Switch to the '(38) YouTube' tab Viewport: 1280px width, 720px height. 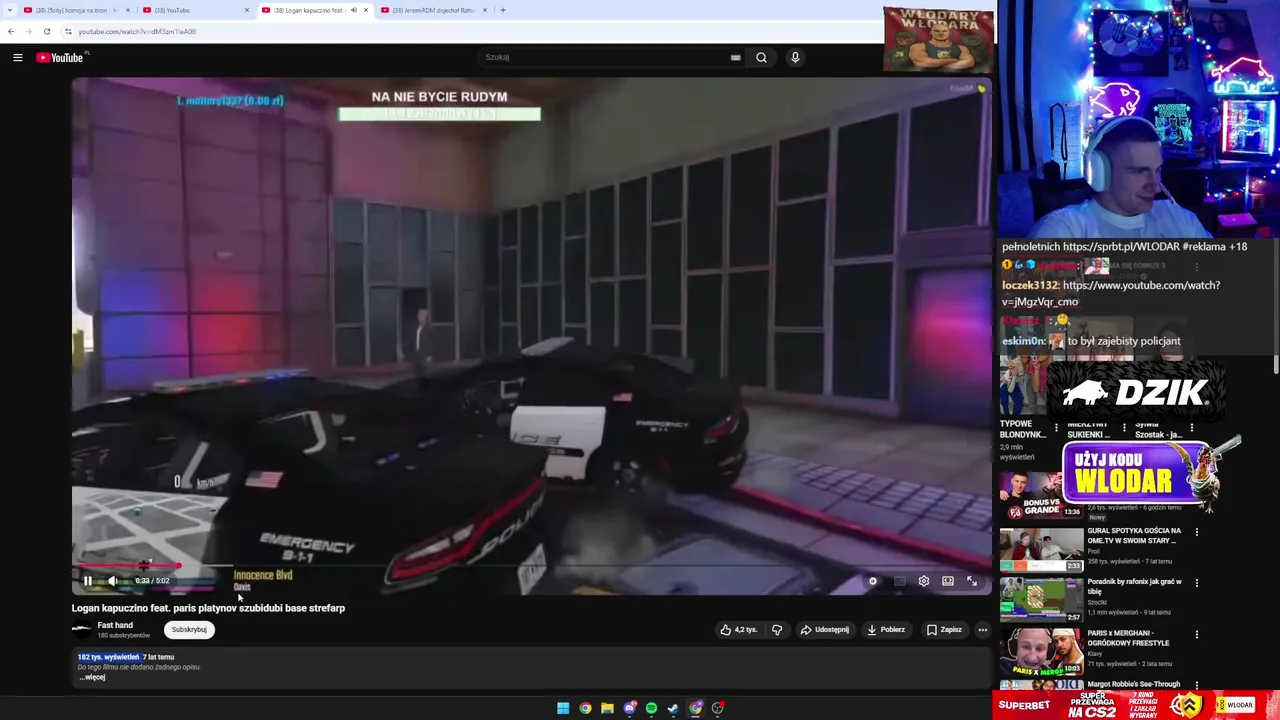point(195,10)
